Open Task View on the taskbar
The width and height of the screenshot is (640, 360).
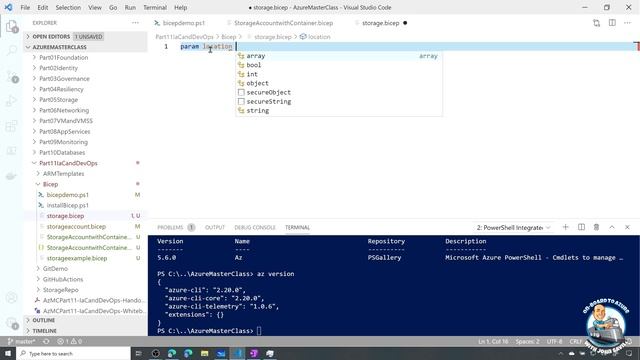[x=138, y=353]
